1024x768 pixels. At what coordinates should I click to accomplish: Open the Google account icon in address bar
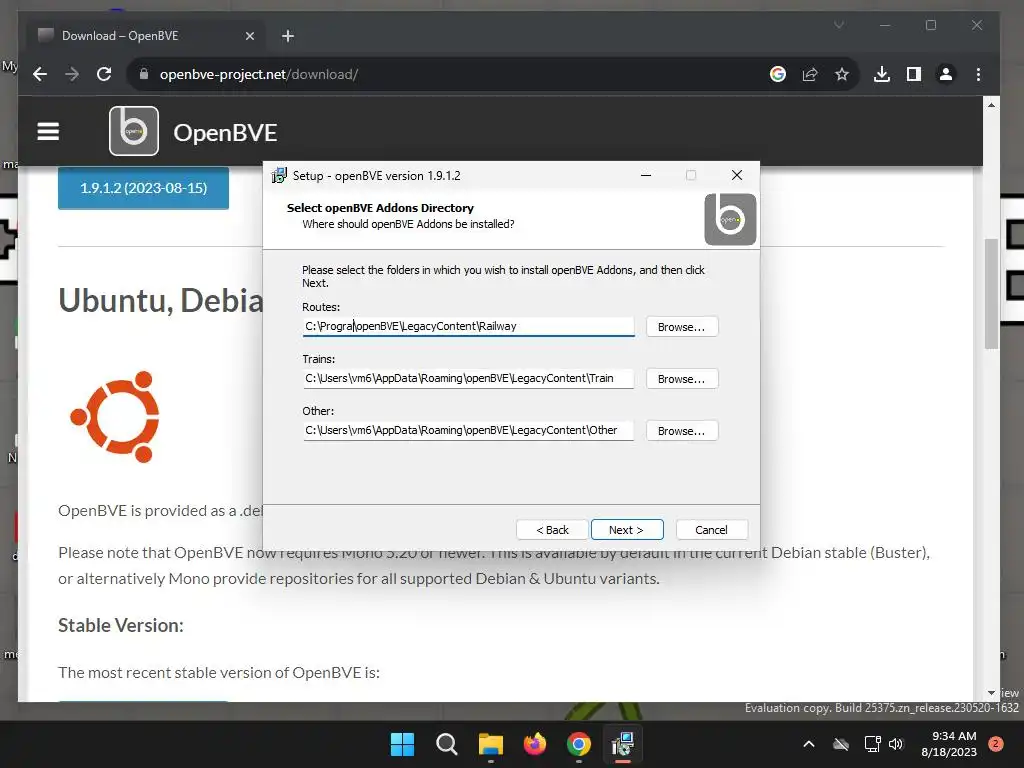pos(777,74)
